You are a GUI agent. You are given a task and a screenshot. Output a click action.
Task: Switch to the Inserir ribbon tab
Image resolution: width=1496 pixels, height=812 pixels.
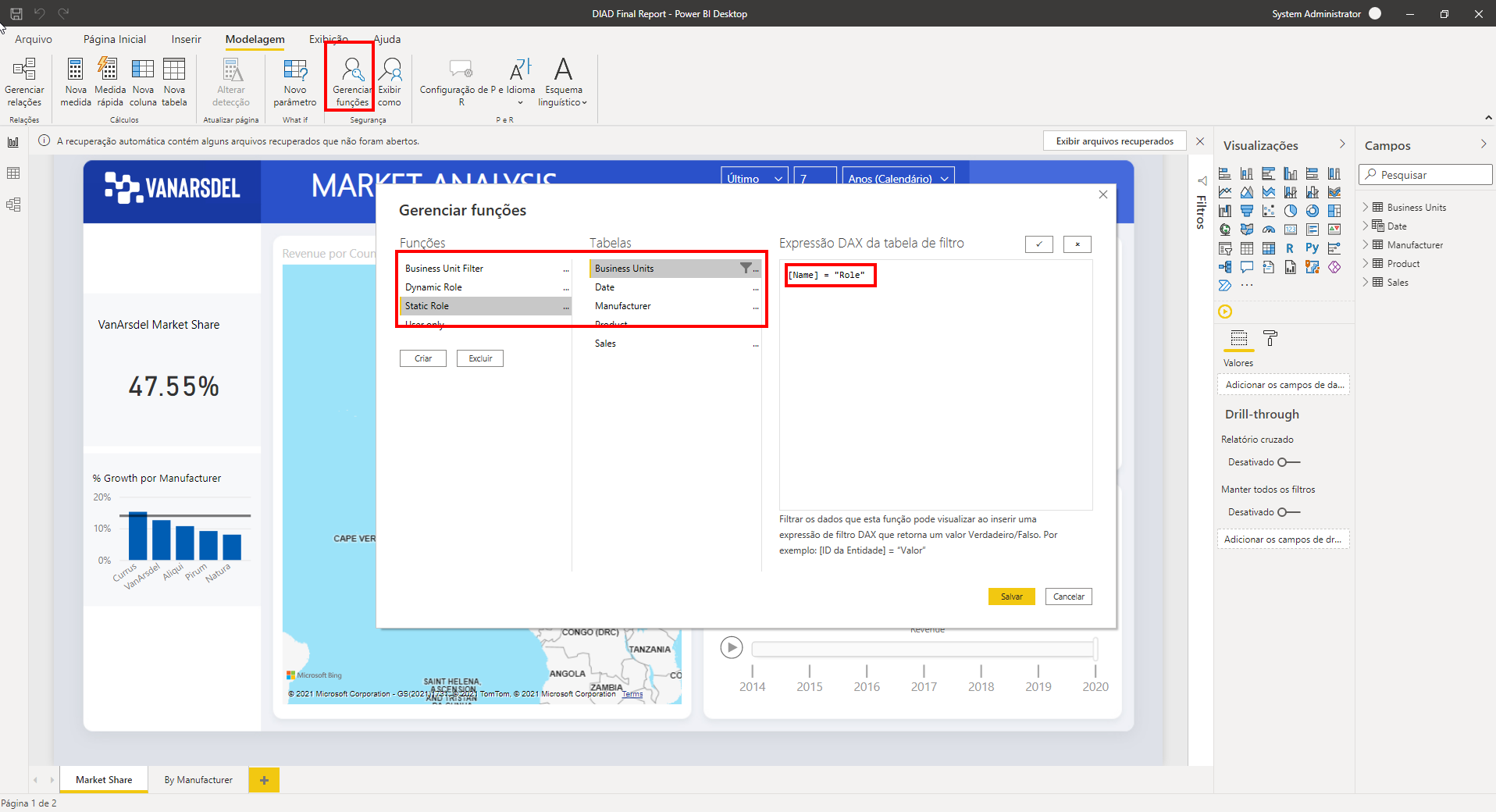click(186, 39)
